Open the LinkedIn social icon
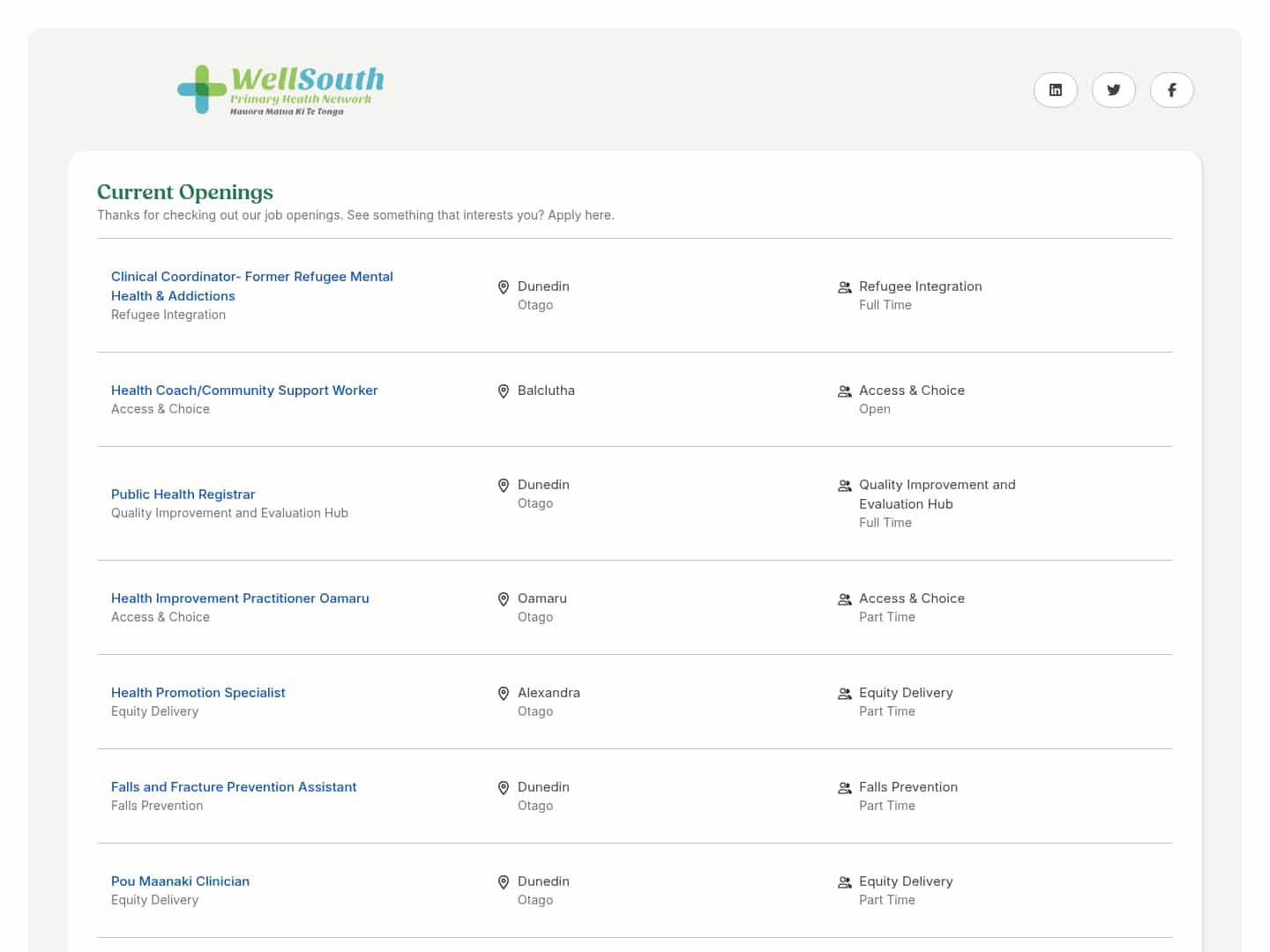 tap(1055, 89)
